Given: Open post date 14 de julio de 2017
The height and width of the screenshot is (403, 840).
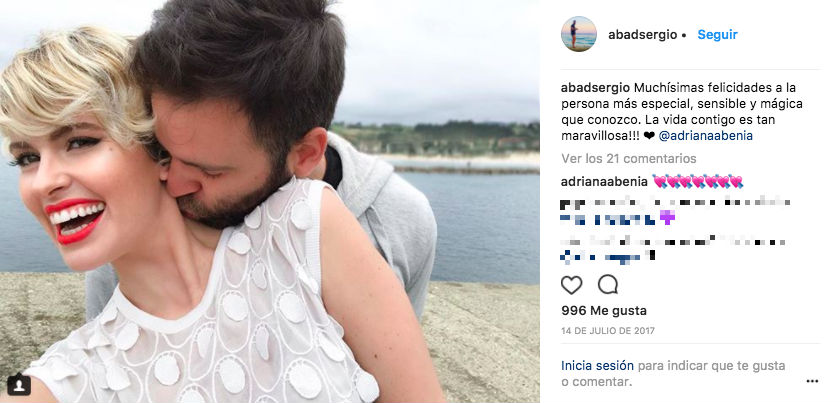Looking at the screenshot, I should pos(608,331).
